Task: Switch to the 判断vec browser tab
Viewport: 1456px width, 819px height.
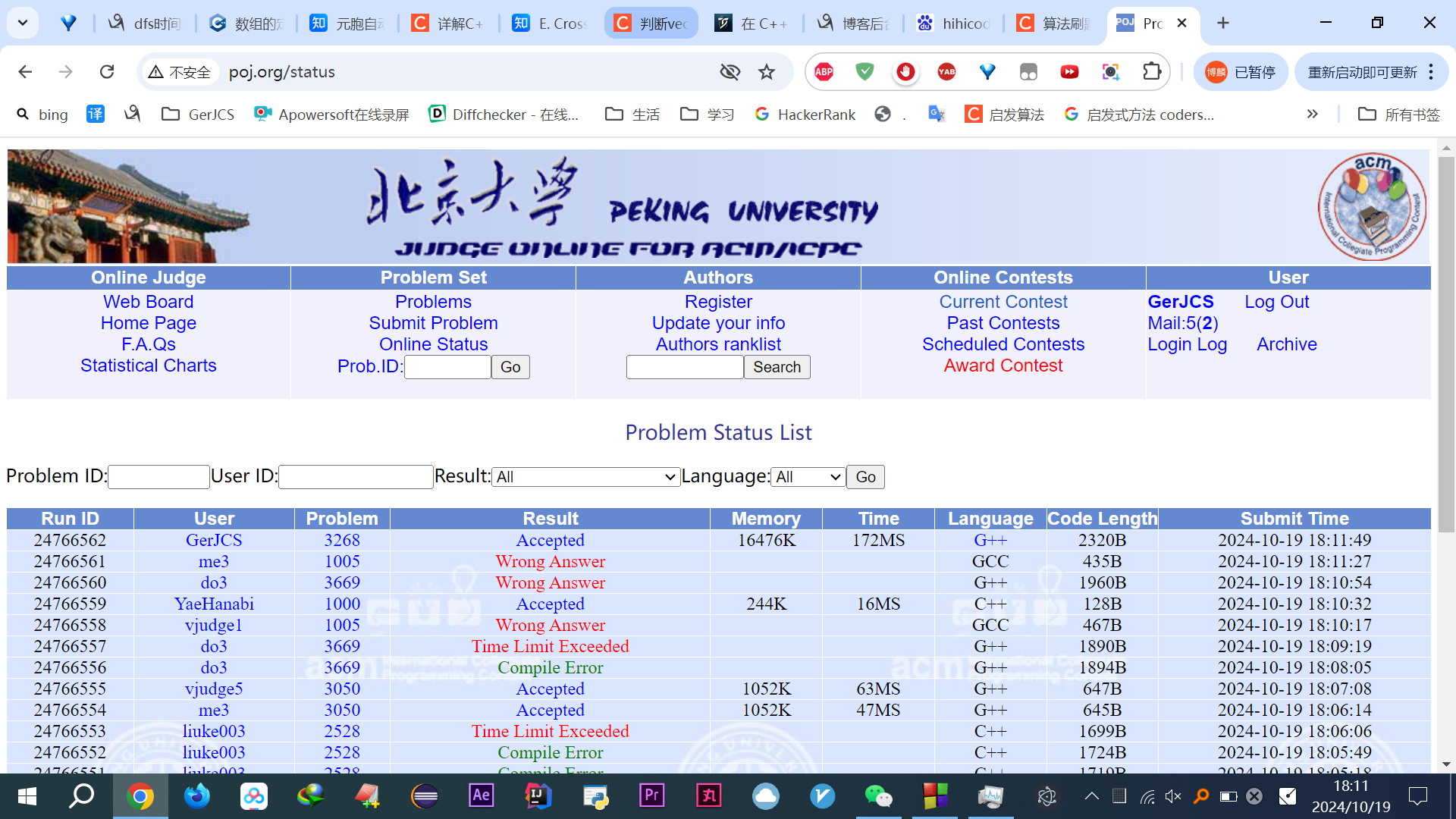Action: click(651, 24)
